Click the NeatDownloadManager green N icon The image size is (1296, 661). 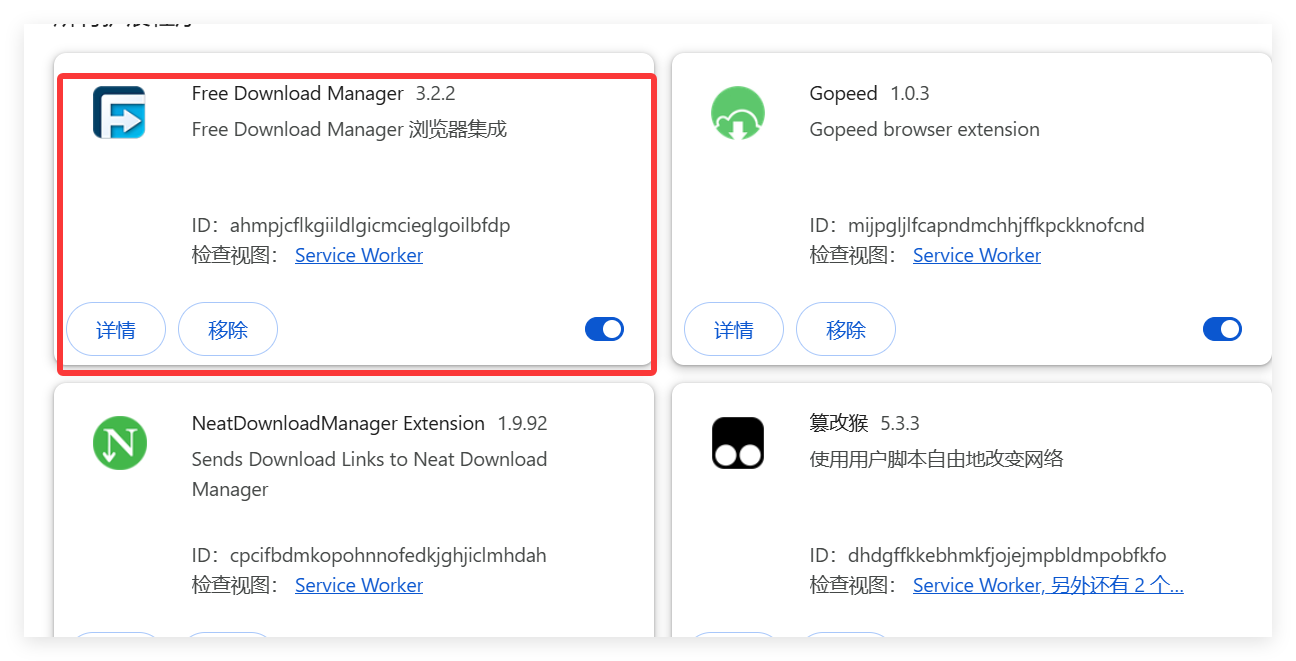[120, 443]
